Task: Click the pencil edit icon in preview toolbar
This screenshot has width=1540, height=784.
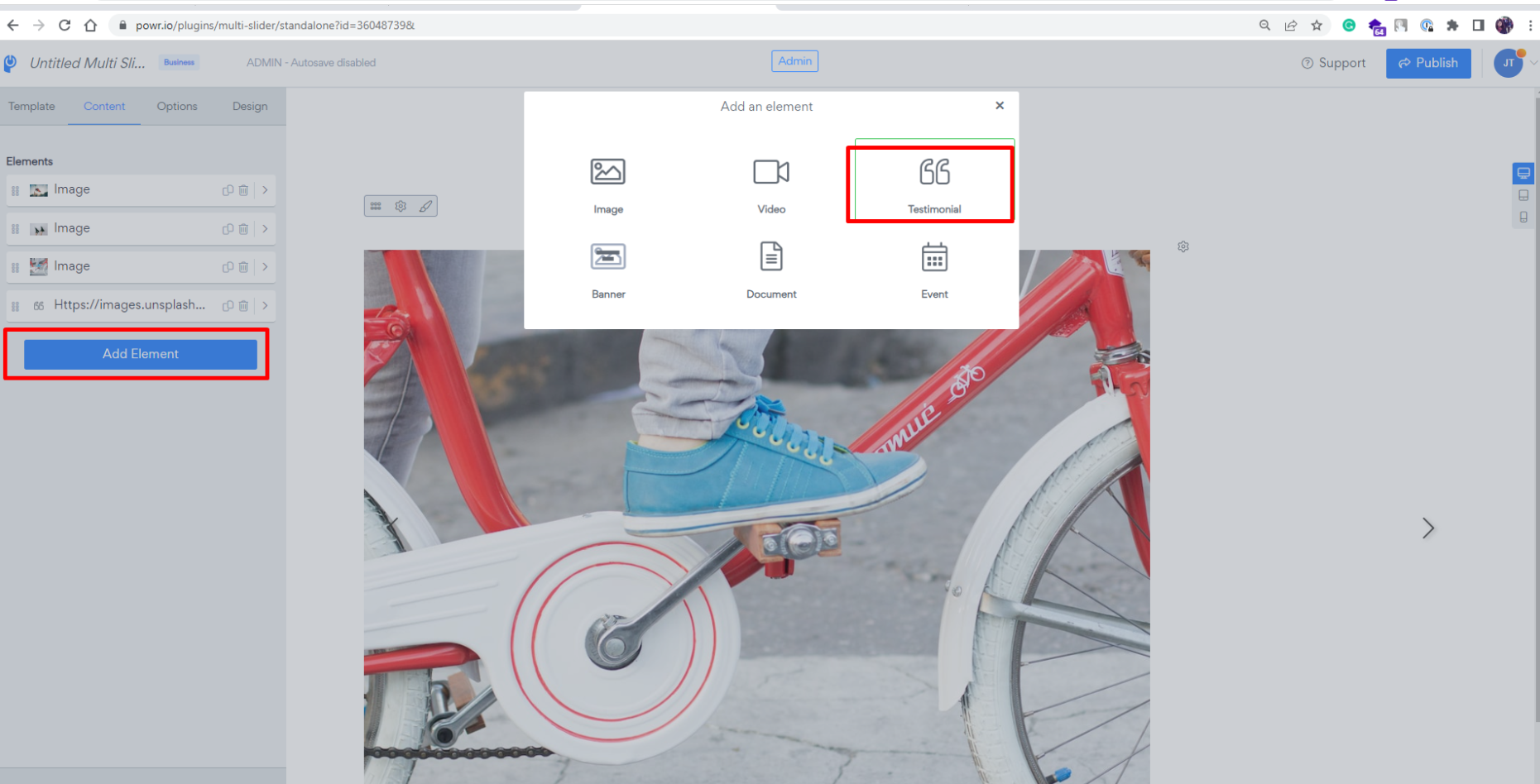Action: pyautogui.click(x=425, y=206)
